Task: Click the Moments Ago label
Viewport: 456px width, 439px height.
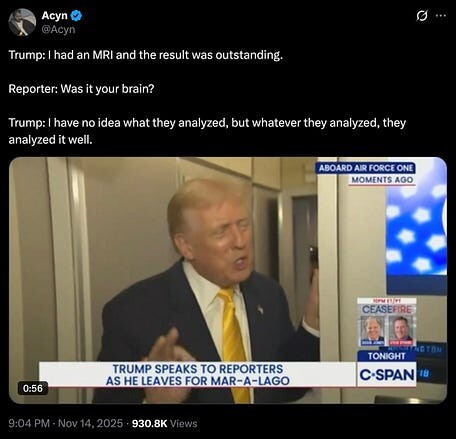Action: 382,180
